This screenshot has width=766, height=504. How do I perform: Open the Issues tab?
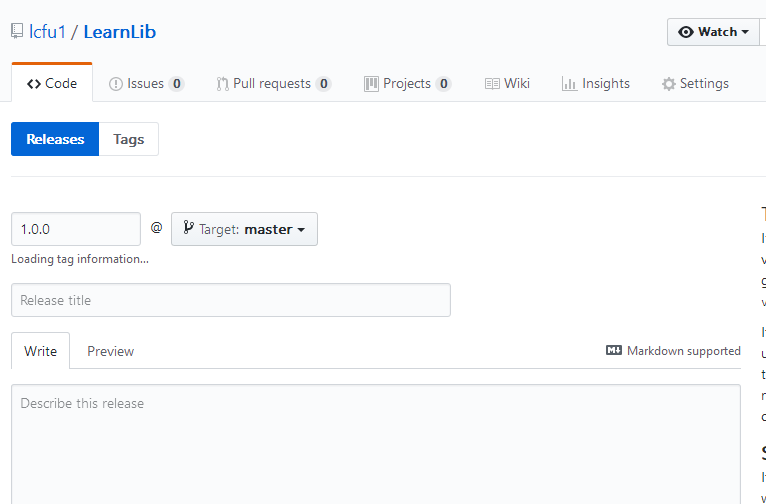[x=146, y=84]
